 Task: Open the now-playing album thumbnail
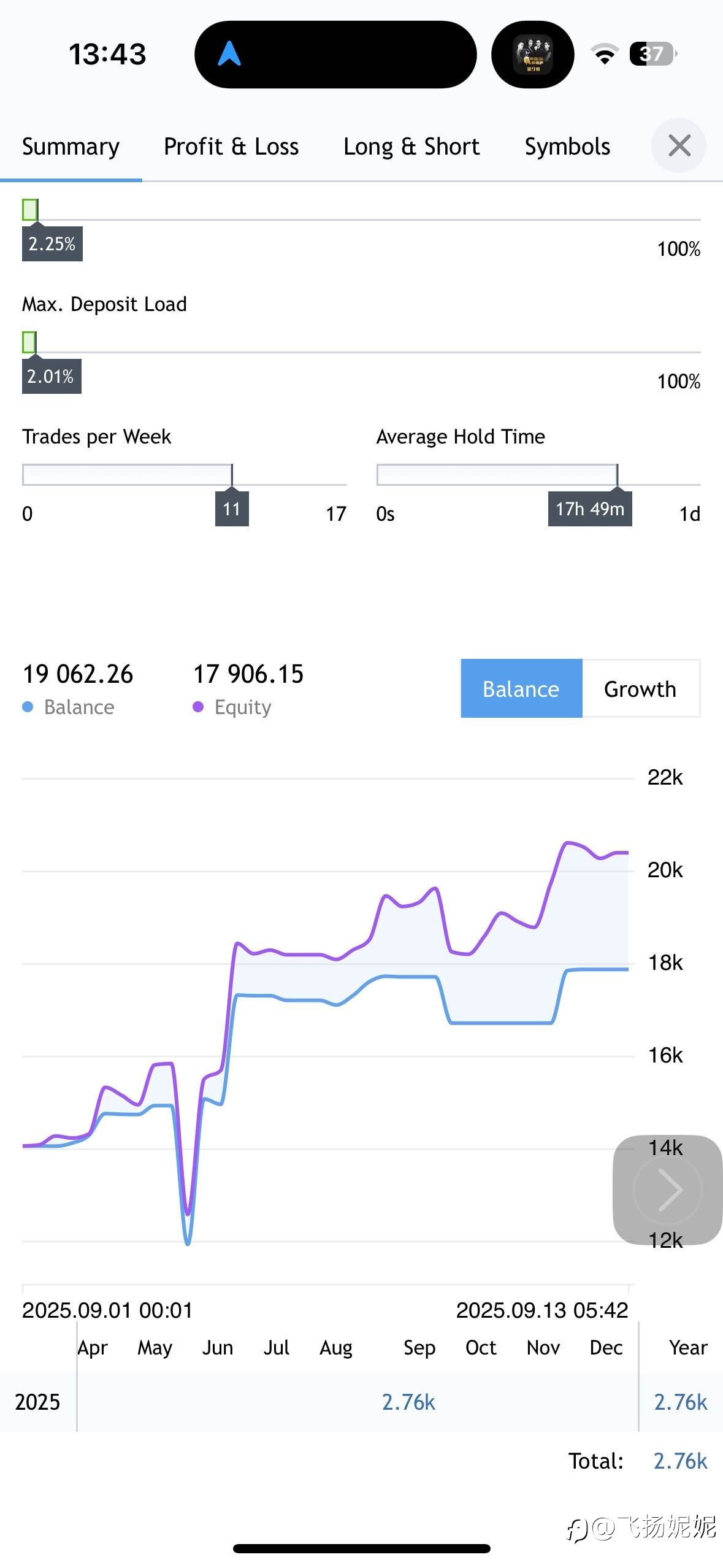click(x=532, y=54)
